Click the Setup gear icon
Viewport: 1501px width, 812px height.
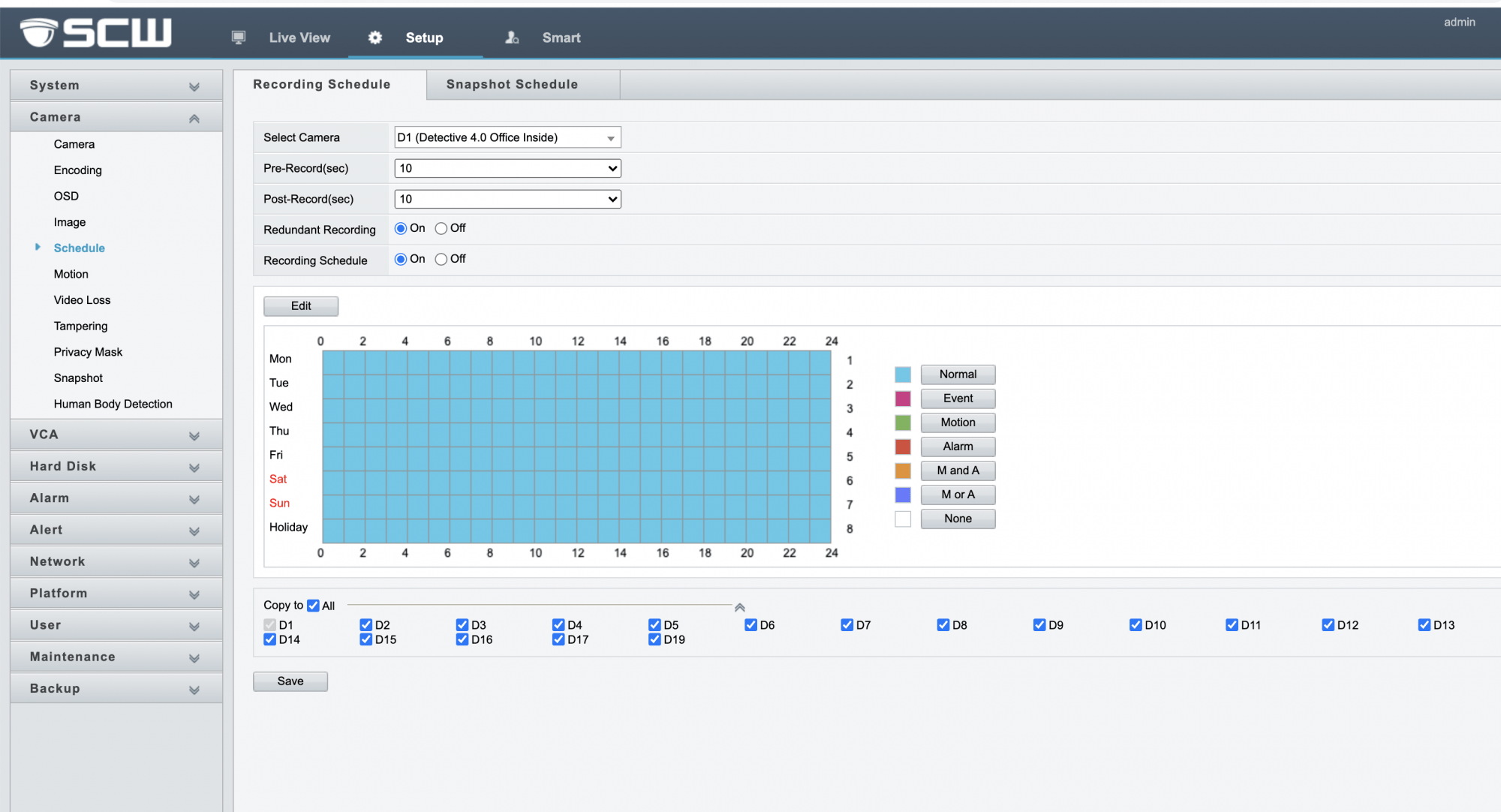pos(374,37)
